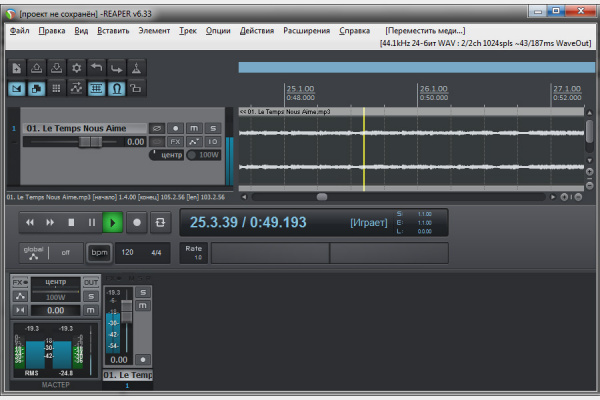This screenshot has width=600, height=400.
Task: Open the Действия menu
Action: tap(257, 31)
